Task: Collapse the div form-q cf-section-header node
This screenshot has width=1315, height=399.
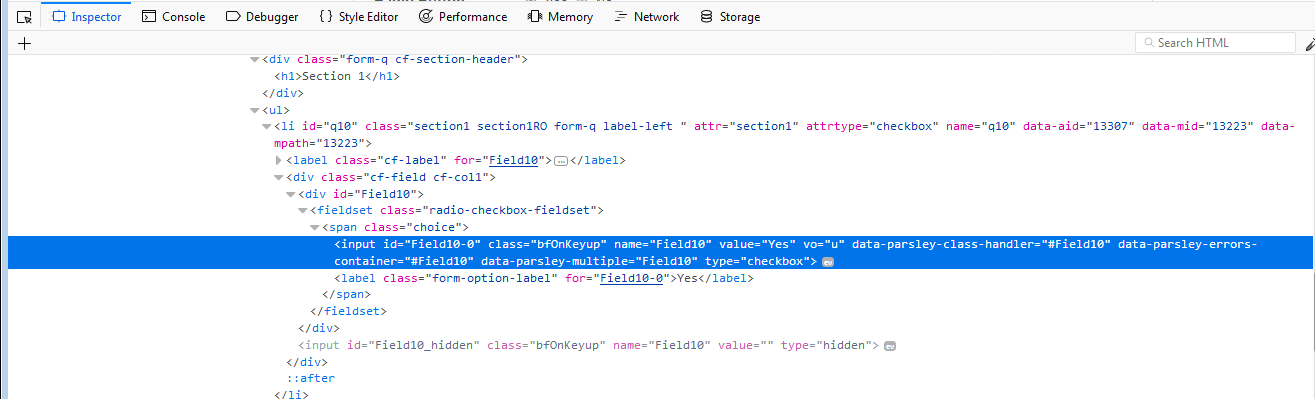Action: pyautogui.click(x=255, y=60)
